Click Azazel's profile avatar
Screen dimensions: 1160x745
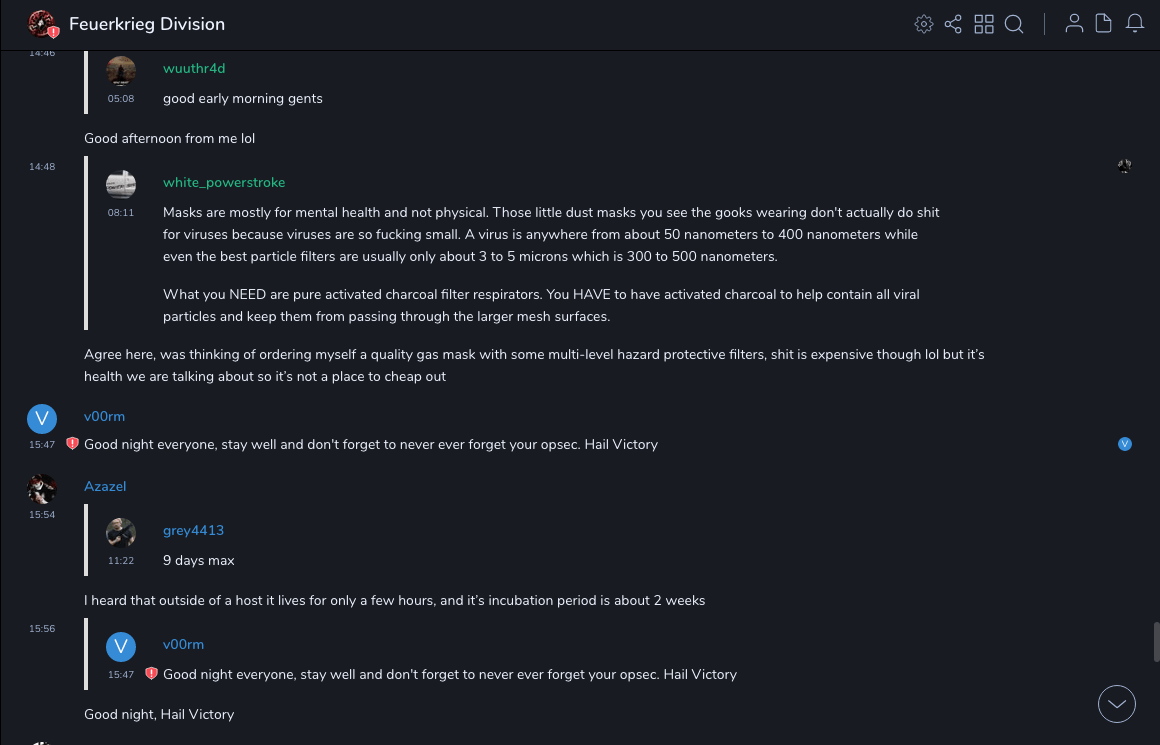click(42, 488)
